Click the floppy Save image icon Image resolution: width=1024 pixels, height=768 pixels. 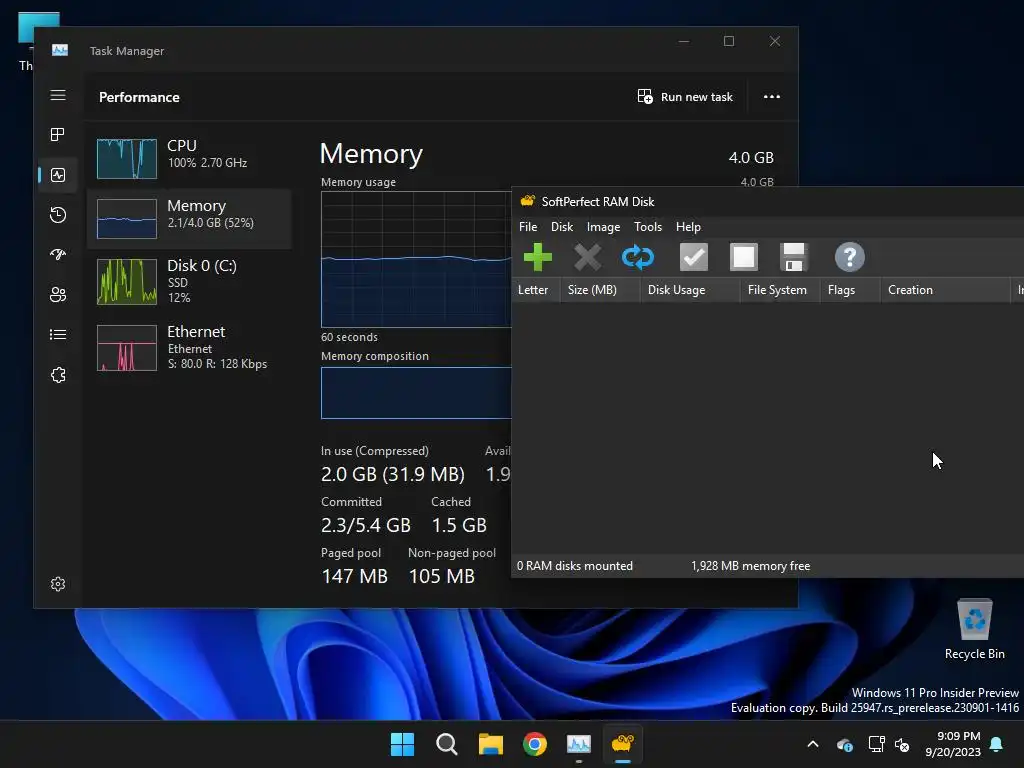coord(793,257)
